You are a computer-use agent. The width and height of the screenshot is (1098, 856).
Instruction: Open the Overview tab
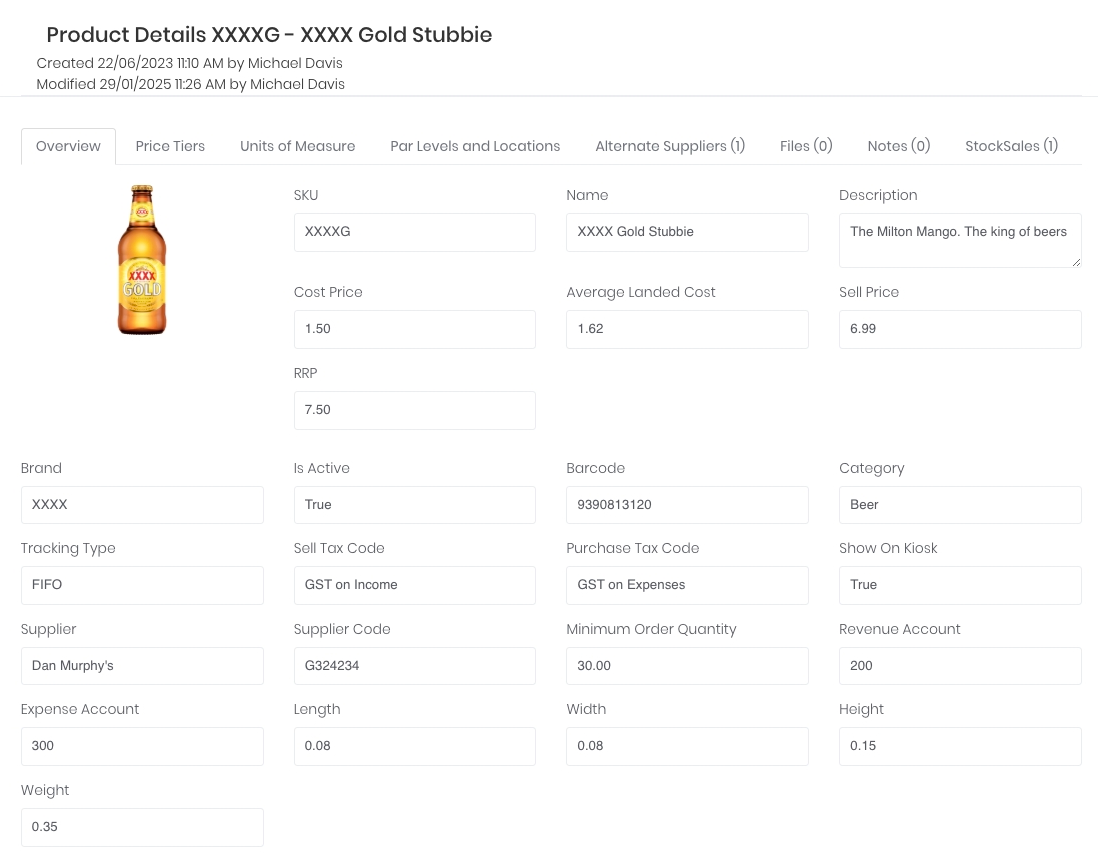[x=68, y=146]
